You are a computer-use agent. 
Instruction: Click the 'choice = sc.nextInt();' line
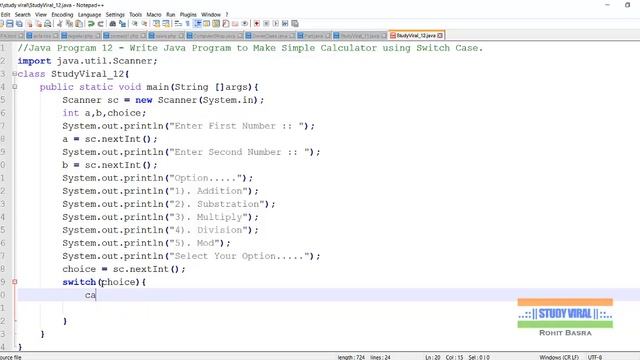coord(124,269)
